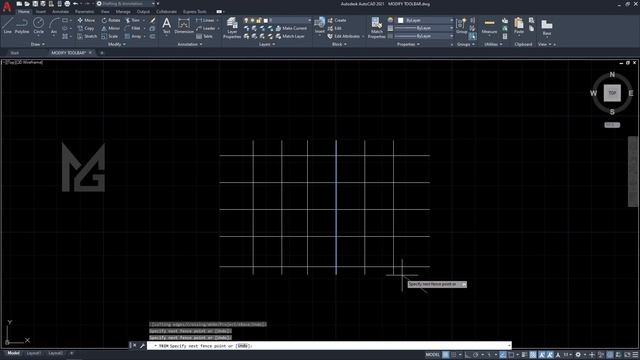Activate the Rotate command

click(x=111, y=20)
